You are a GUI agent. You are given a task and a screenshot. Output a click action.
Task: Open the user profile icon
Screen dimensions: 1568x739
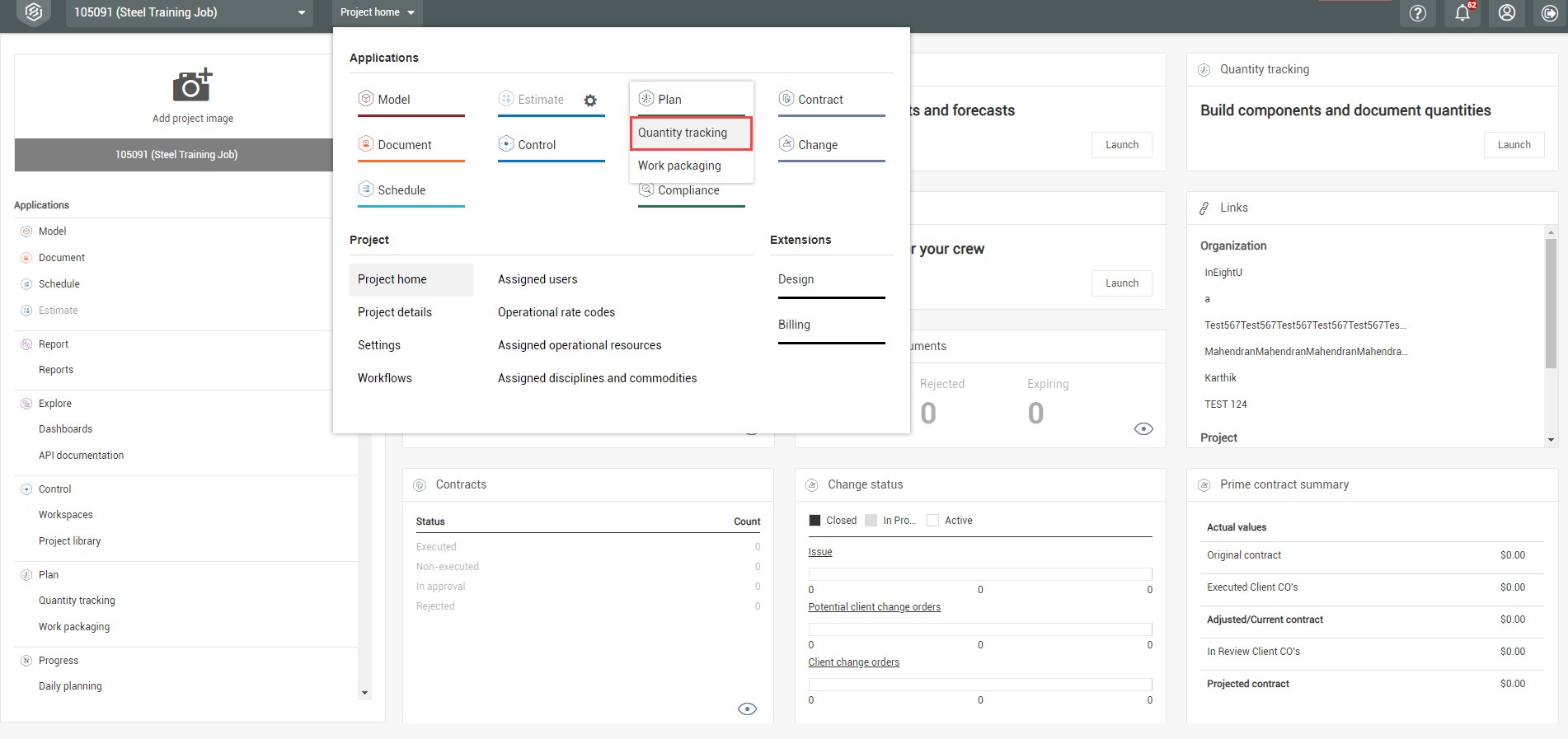coord(1506,13)
